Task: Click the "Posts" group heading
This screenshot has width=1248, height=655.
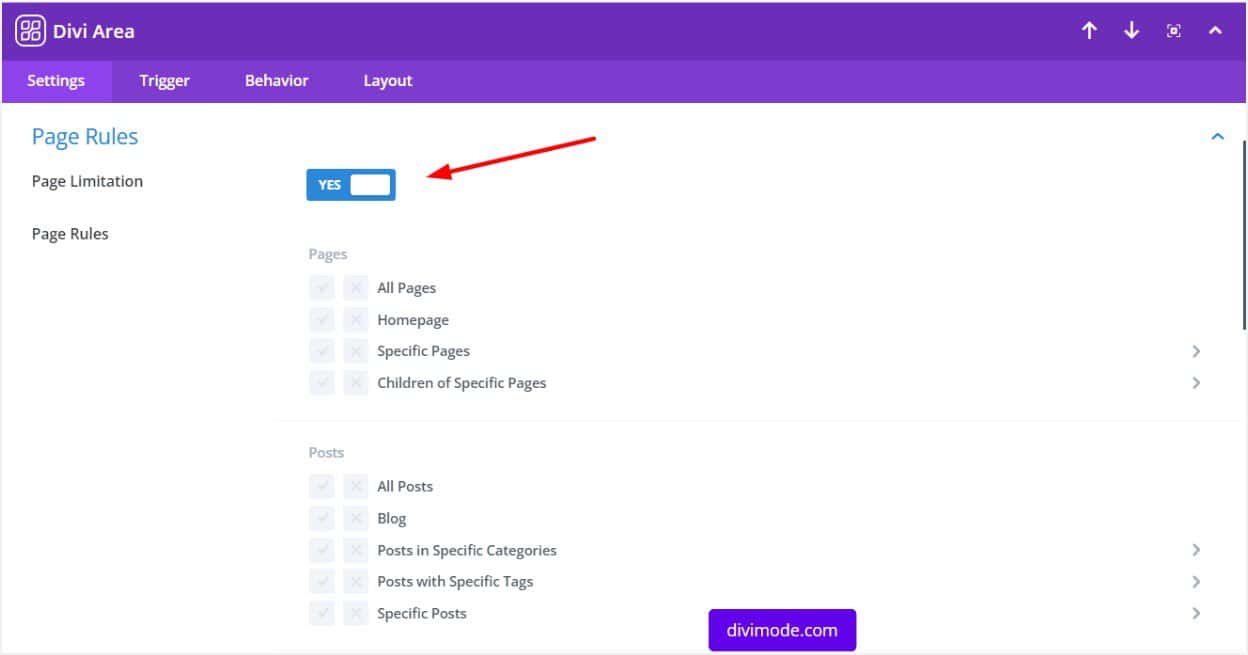Action: point(326,453)
